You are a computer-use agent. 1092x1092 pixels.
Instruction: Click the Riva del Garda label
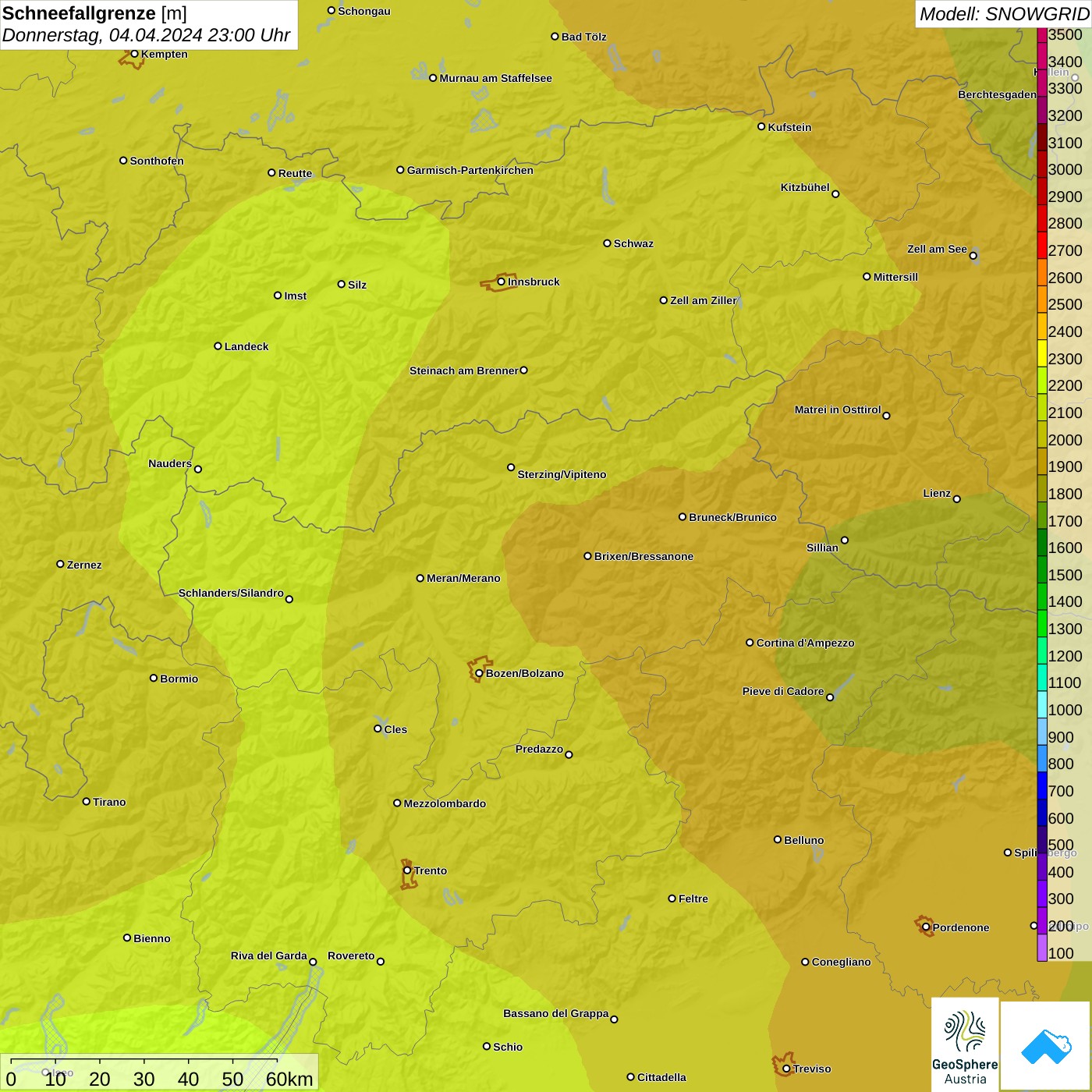269,955
